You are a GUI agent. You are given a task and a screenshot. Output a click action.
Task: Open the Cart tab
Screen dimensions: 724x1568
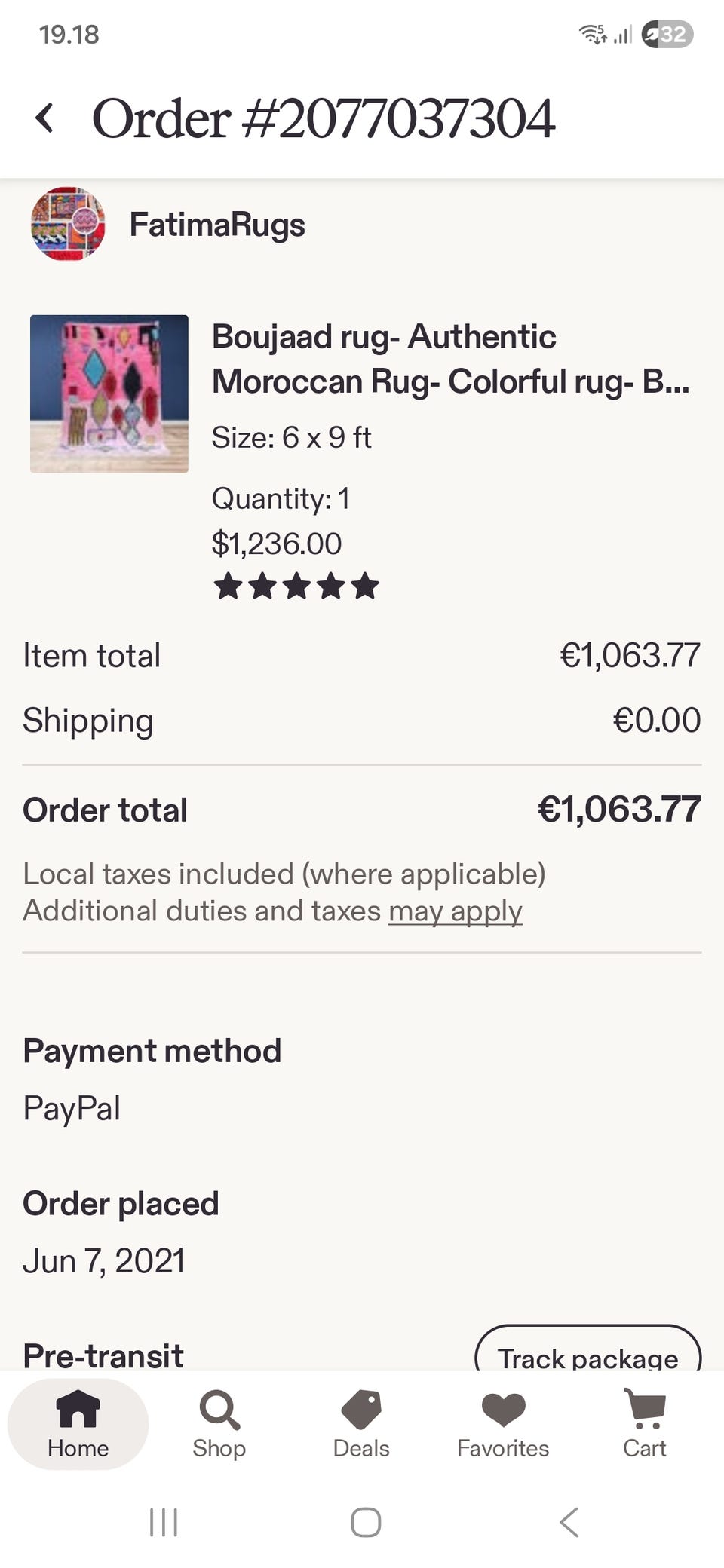click(644, 1423)
